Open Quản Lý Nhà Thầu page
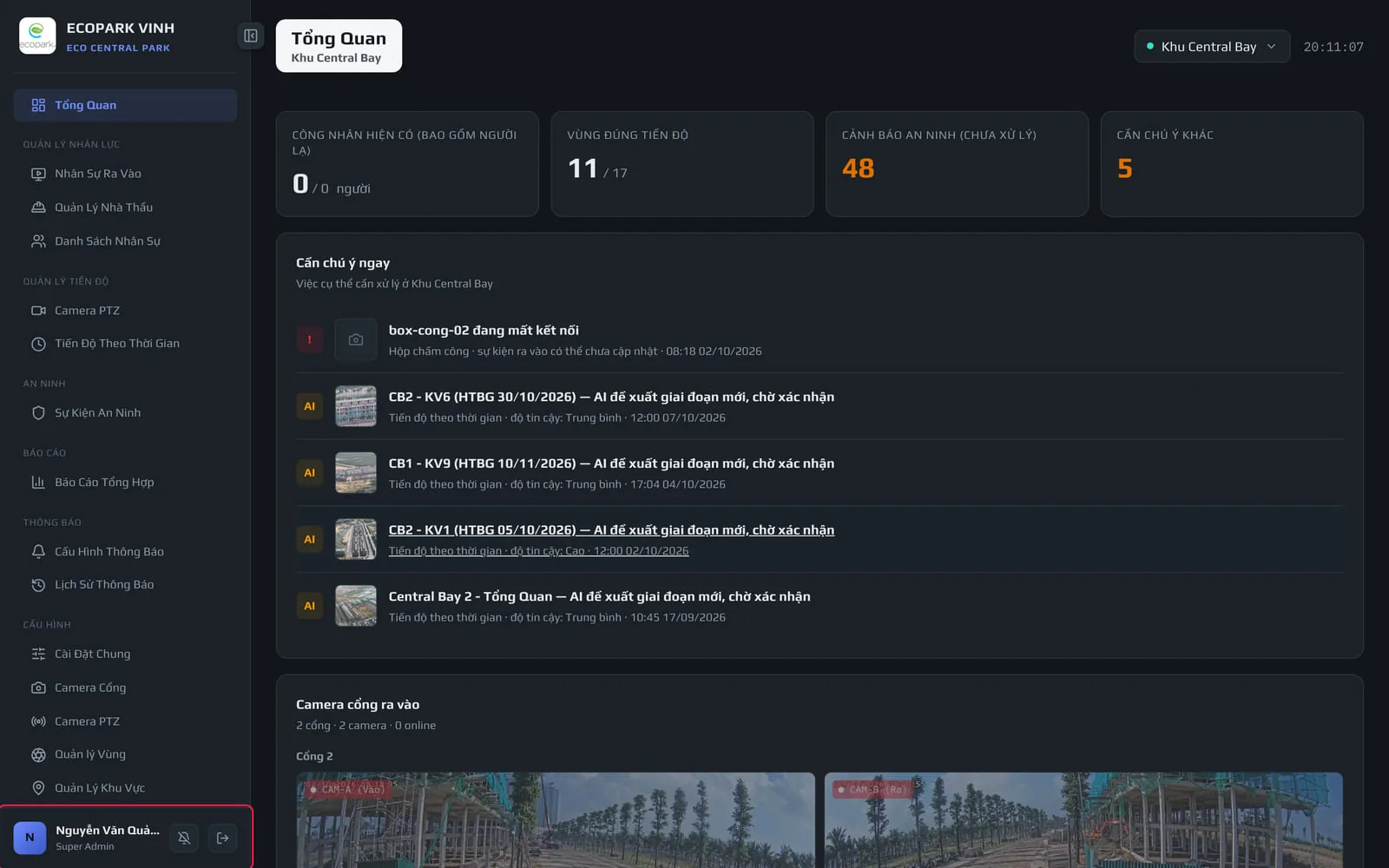This screenshot has width=1389, height=868. [125, 207]
